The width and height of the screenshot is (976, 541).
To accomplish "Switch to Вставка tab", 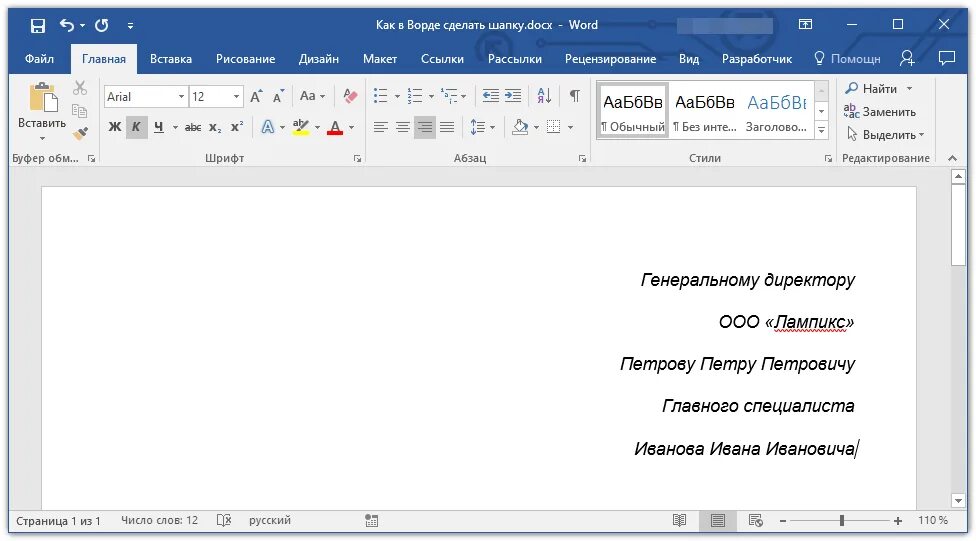I will [x=171, y=59].
